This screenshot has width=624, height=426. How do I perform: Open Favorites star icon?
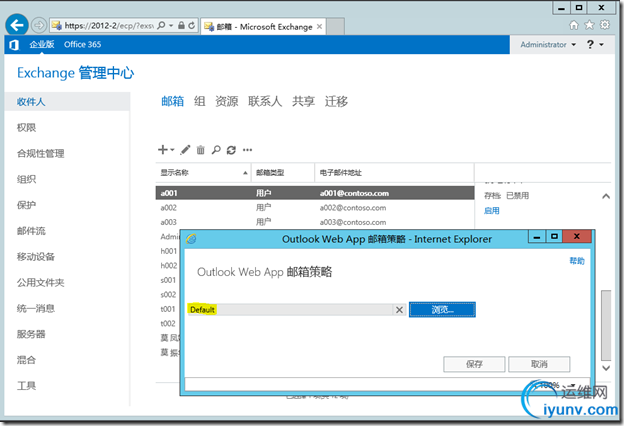[589, 25]
